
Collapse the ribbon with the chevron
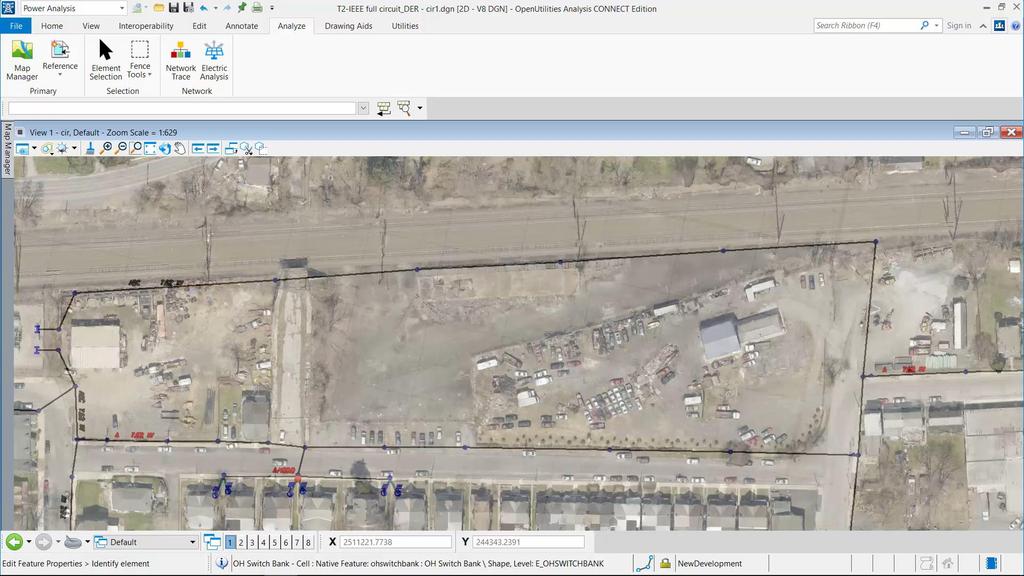click(x=983, y=26)
